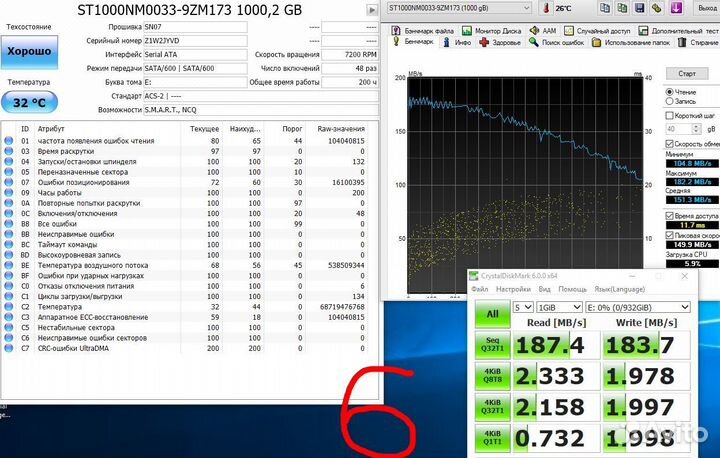This screenshot has height=458, width=720.
Task: Click the Случайный доступ tab icon
Action: click(568, 31)
